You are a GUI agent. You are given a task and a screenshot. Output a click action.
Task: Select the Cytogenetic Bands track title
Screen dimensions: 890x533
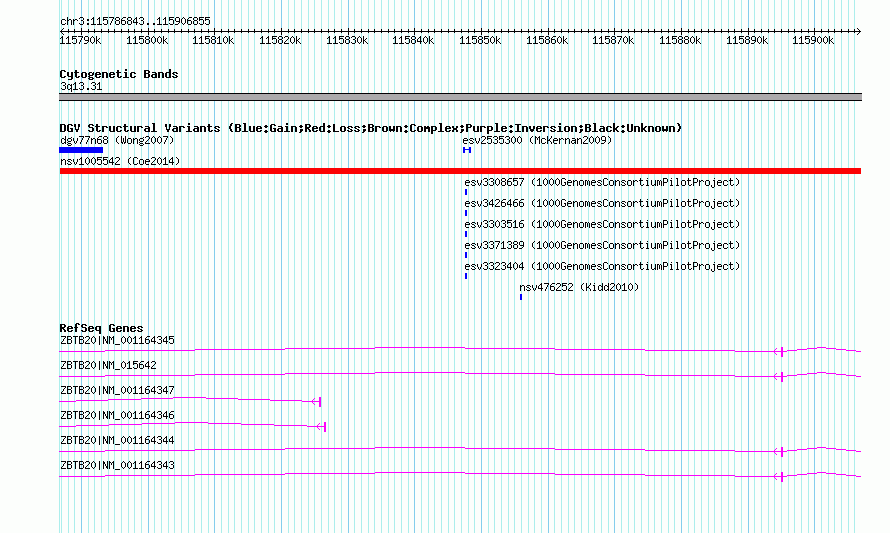(x=119, y=74)
